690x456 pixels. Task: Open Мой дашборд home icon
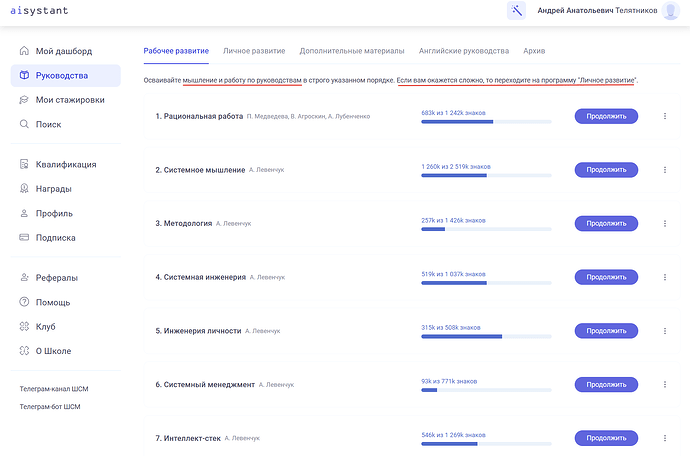pyautogui.click(x=24, y=51)
